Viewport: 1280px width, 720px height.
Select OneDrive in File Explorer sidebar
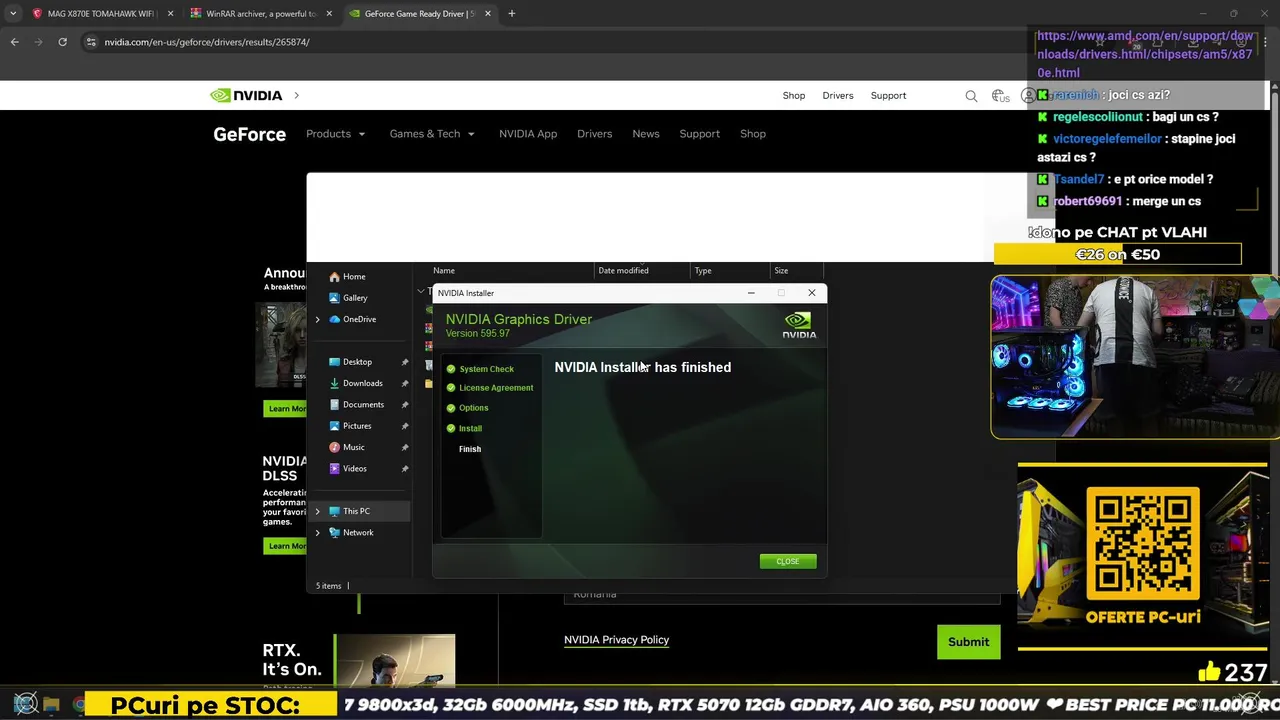pos(352,319)
